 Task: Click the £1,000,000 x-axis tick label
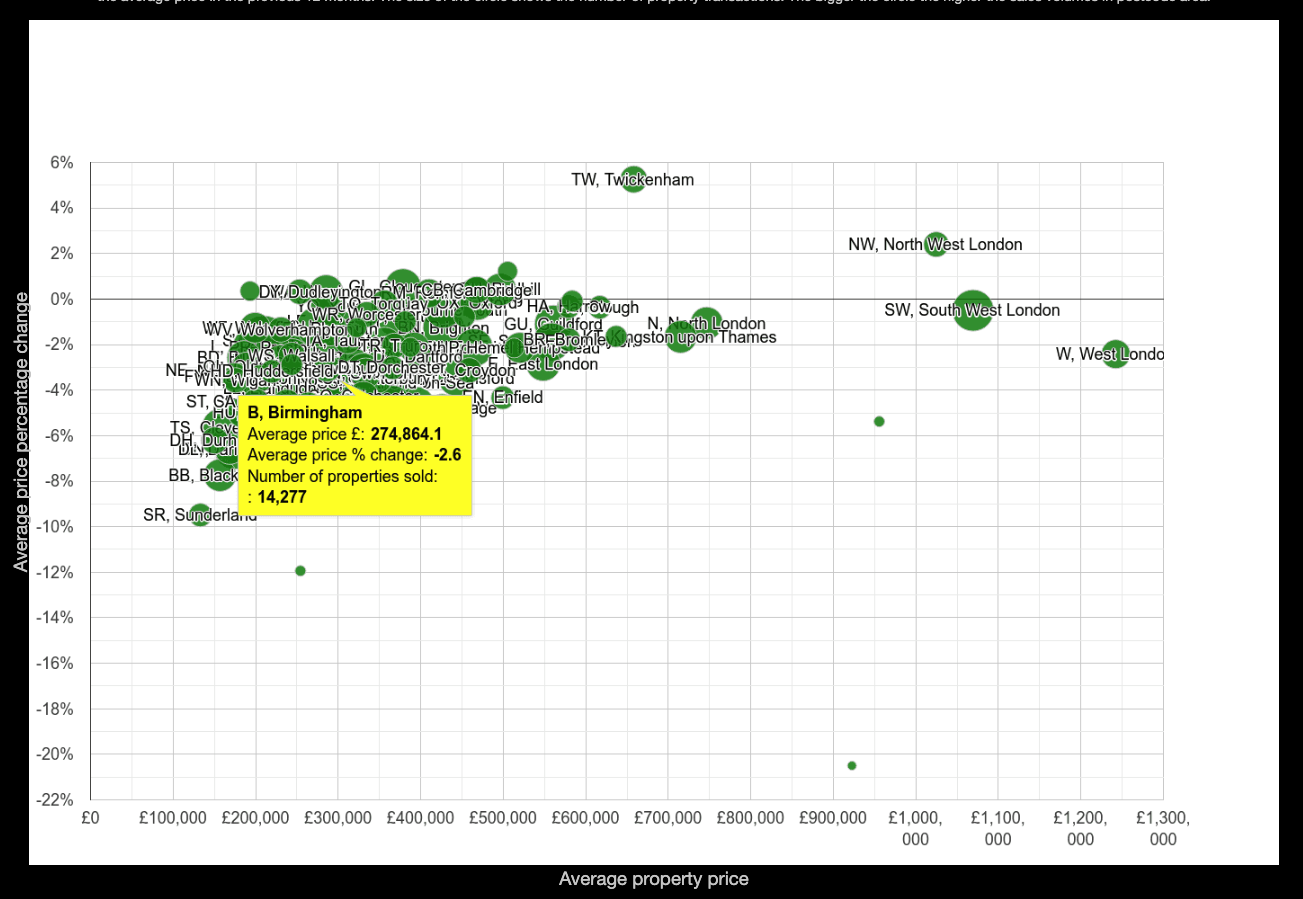[915, 828]
